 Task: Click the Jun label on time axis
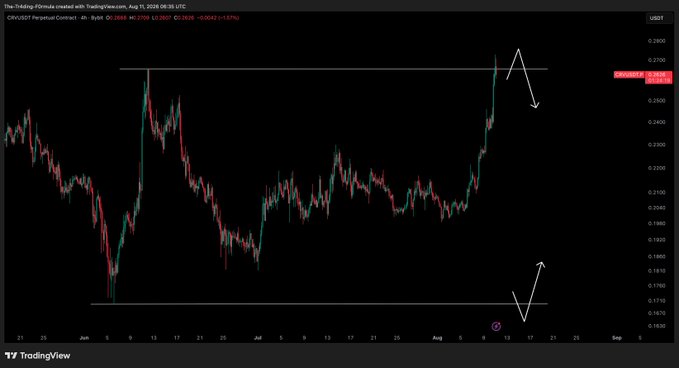click(84, 338)
